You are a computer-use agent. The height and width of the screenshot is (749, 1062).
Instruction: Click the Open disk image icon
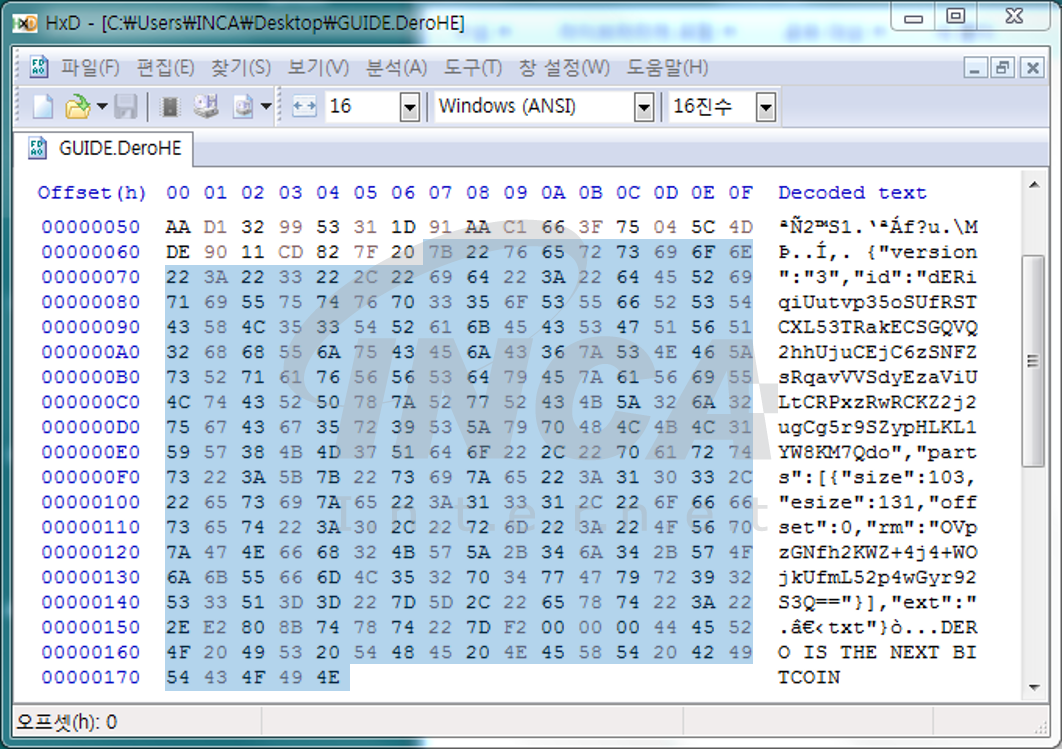pos(243,107)
